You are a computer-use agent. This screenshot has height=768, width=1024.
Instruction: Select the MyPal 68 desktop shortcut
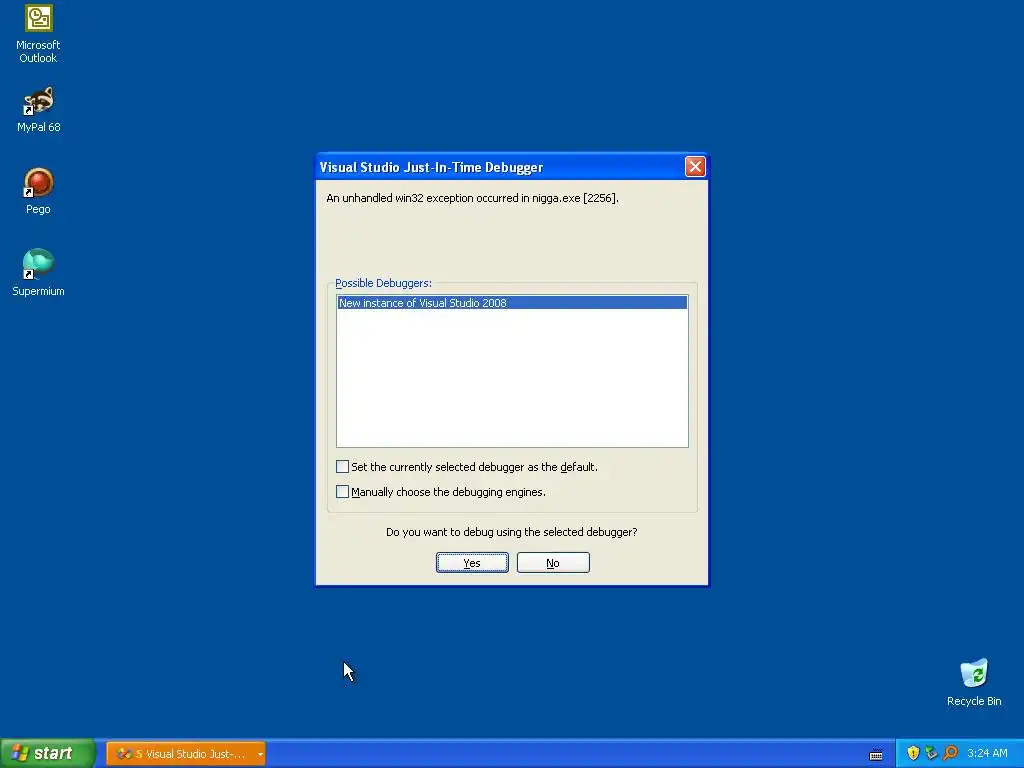pos(39,109)
